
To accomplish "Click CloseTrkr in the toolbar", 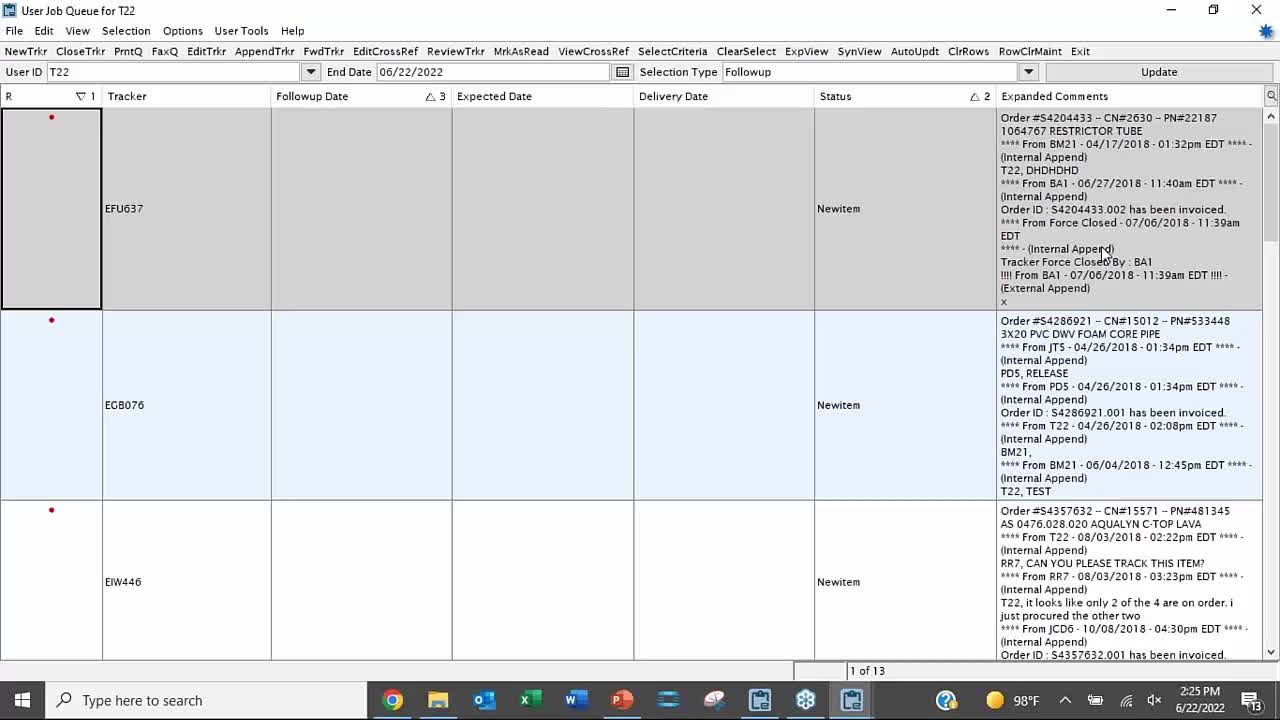I will (81, 51).
